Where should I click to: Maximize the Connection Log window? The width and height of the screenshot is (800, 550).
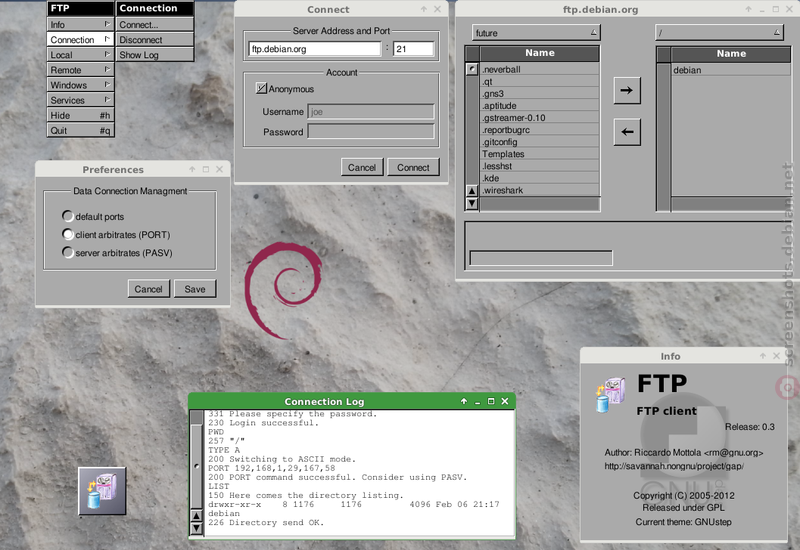pyautogui.click(x=491, y=401)
